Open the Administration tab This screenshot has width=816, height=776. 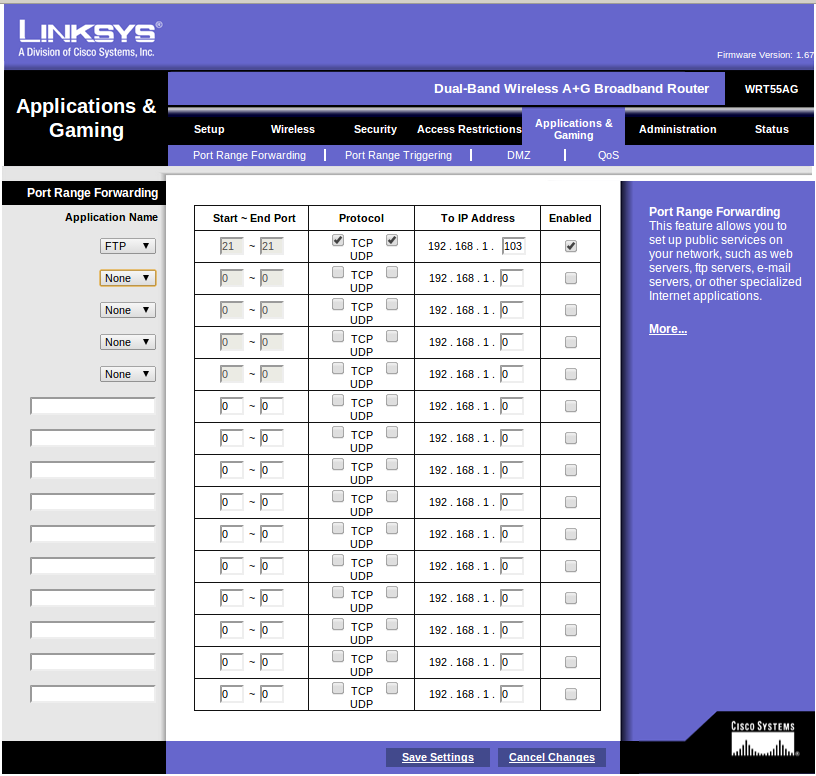click(x=678, y=129)
